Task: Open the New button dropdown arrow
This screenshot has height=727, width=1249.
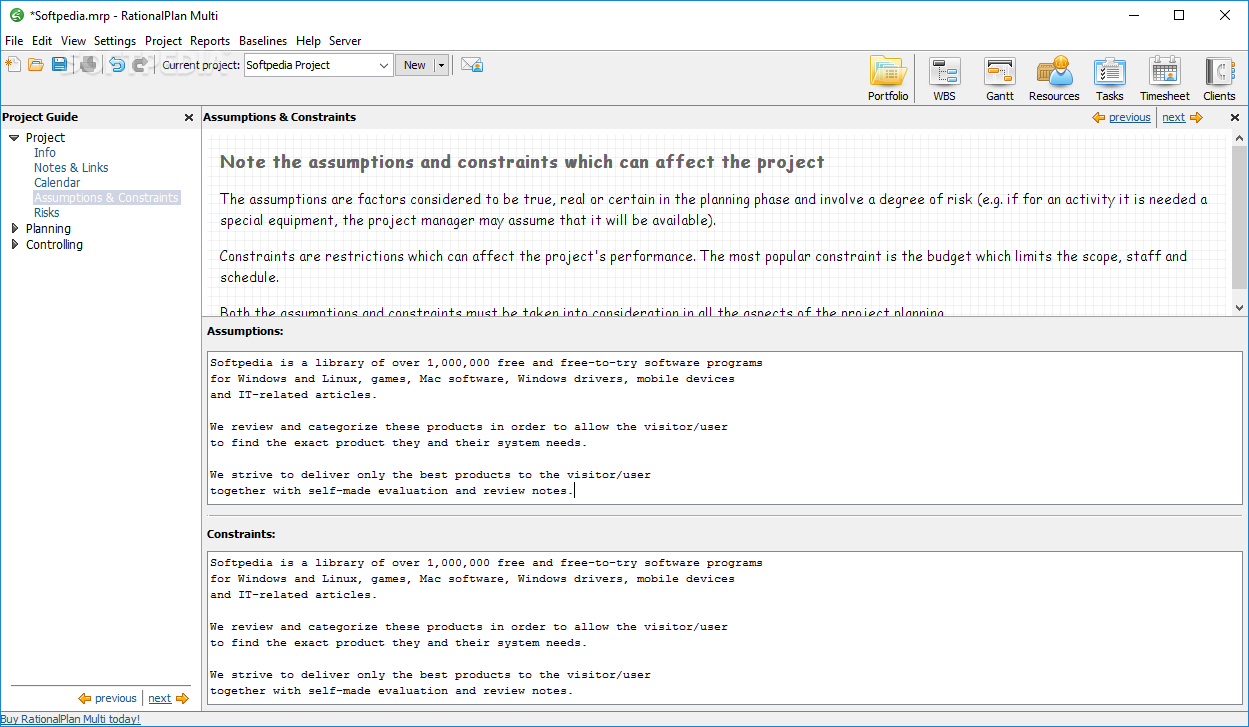Action: 441,65
